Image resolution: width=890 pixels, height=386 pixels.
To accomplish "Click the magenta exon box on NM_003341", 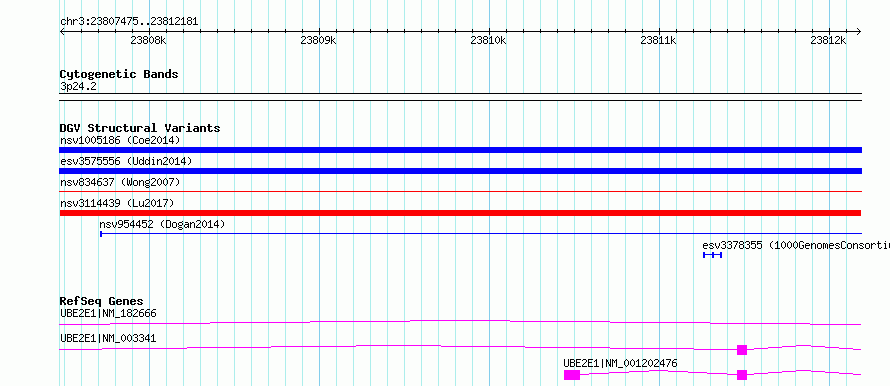I will click(742, 350).
